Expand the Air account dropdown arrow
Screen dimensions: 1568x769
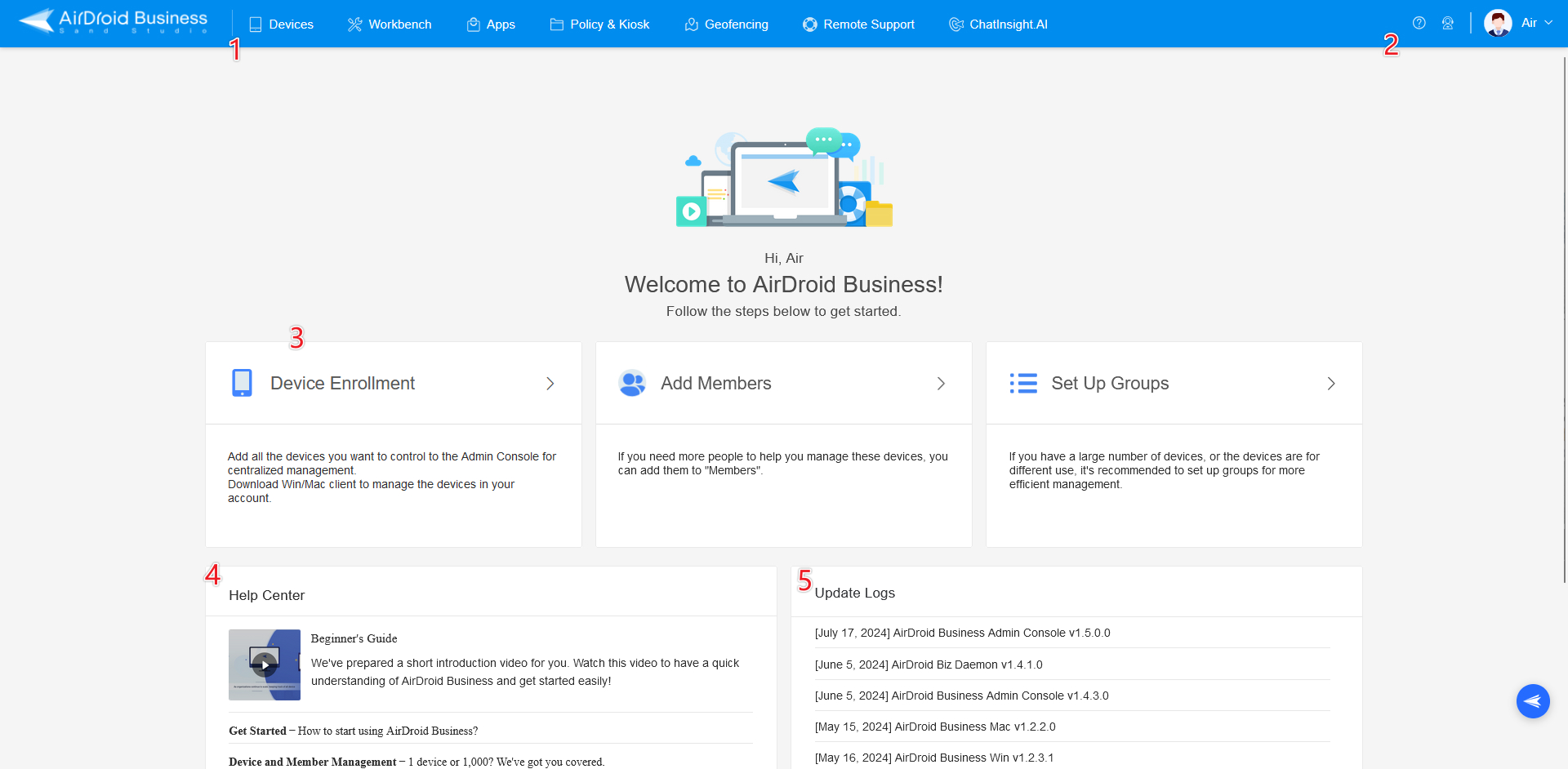pyautogui.click(x=1548, y=23)
